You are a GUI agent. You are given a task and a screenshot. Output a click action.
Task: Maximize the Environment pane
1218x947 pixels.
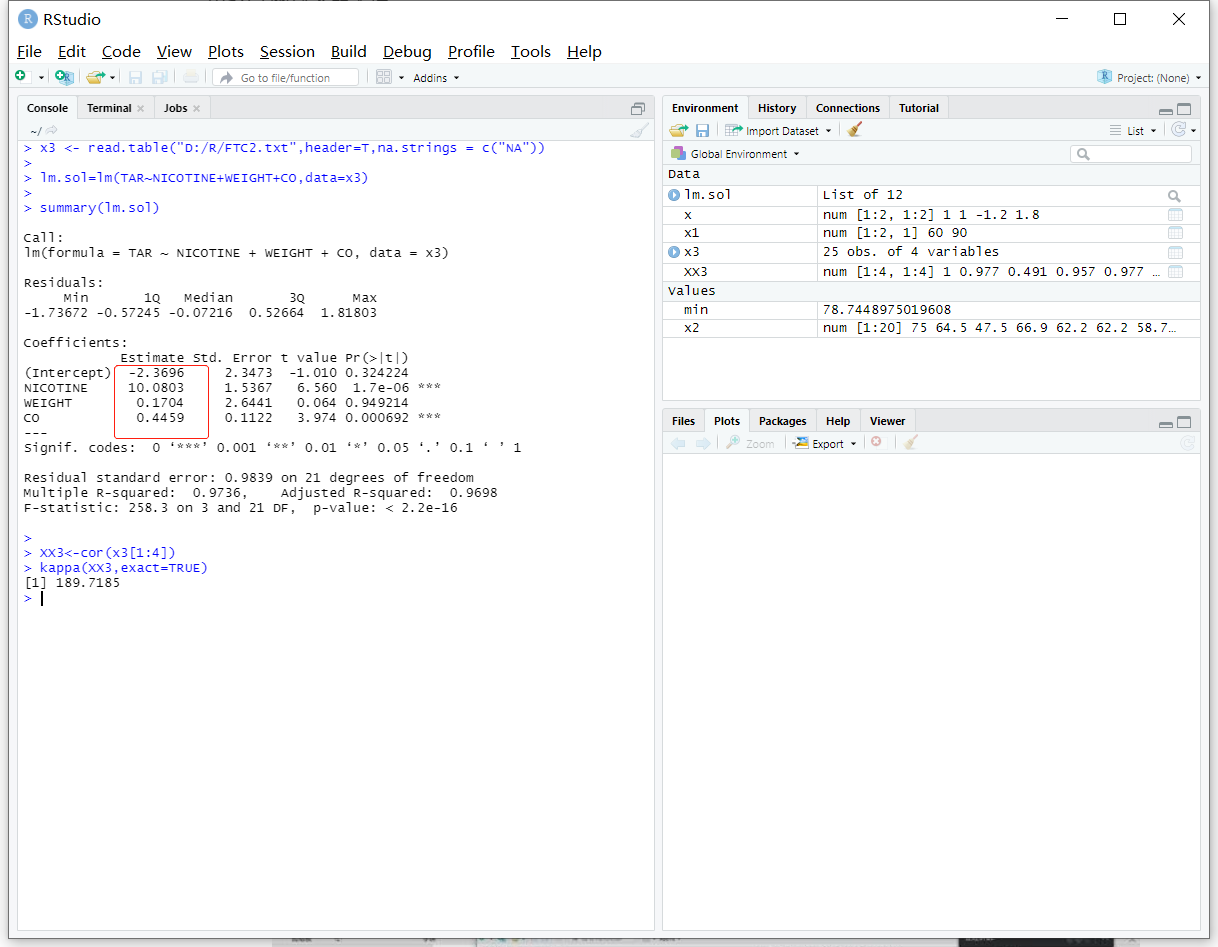pos(1184,109)
